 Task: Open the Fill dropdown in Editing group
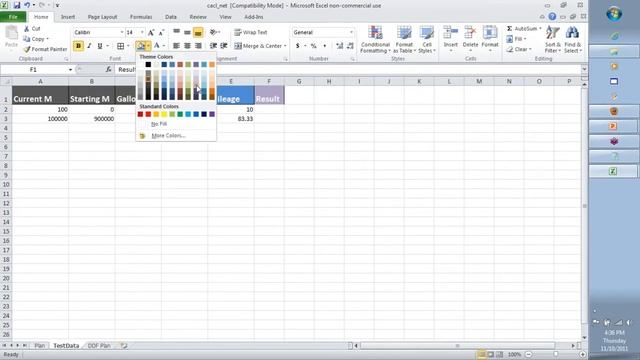516,39
